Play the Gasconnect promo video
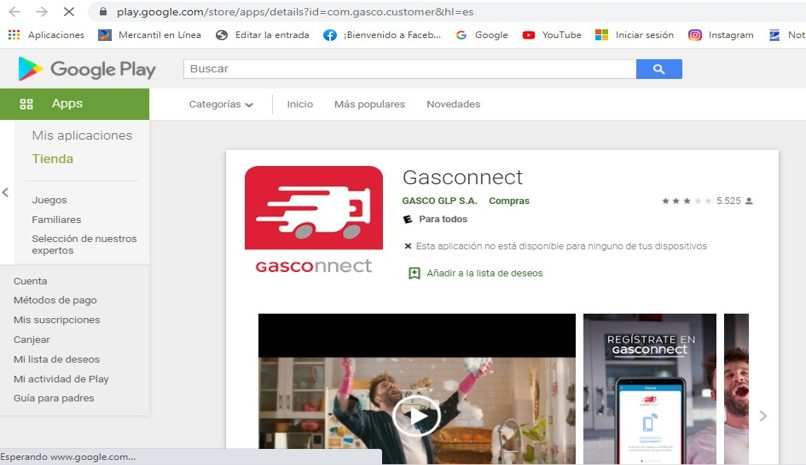806x465 pixels. pyautogui.click(x=416, y=416)
